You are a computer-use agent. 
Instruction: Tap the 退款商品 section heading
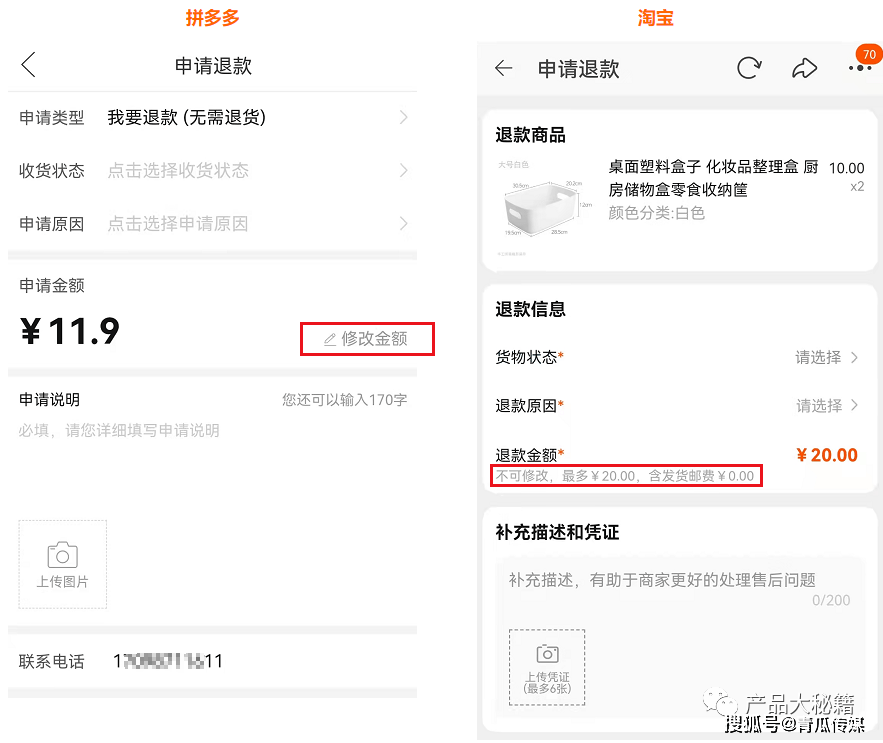point(530,135)
